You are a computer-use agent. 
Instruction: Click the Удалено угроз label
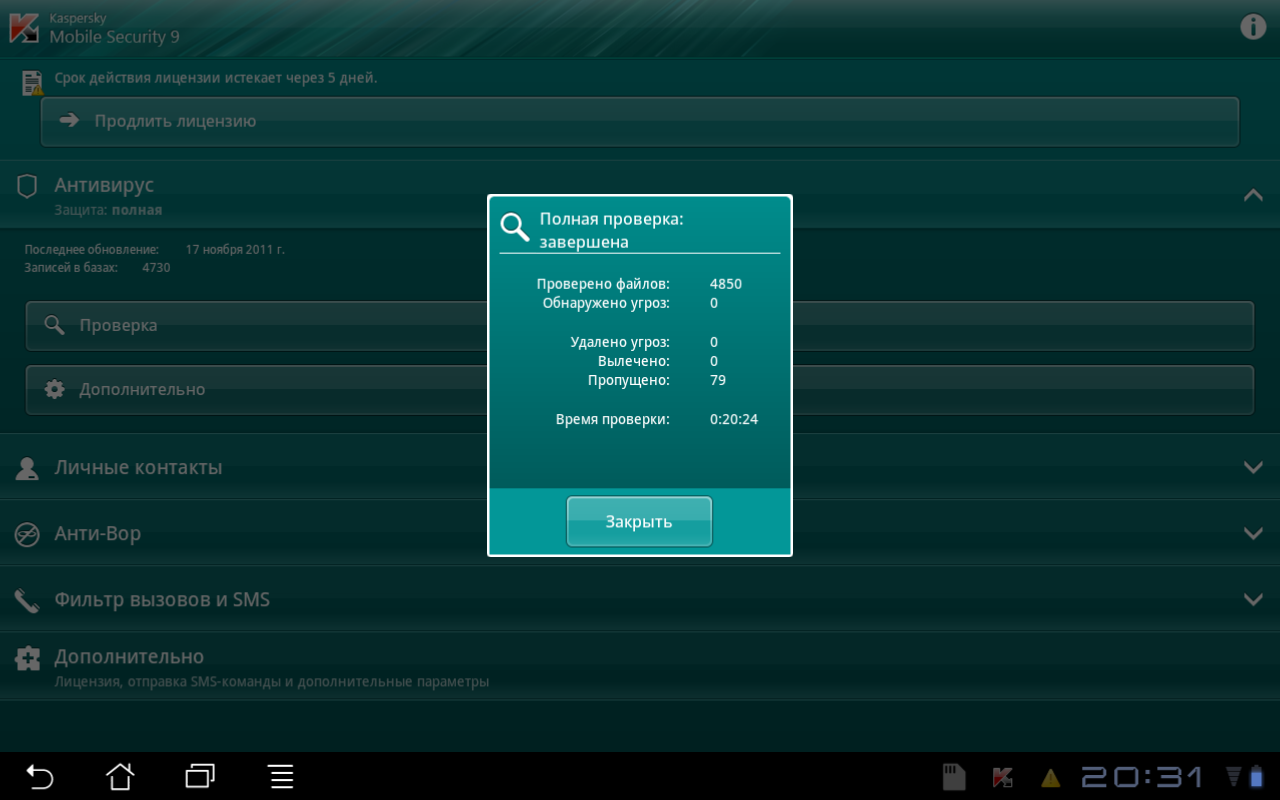620,342
